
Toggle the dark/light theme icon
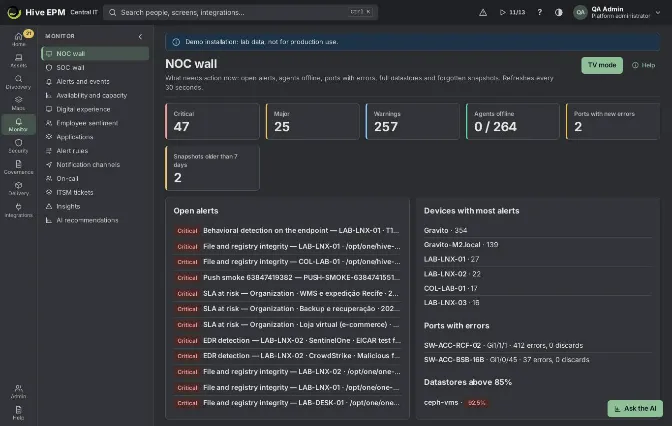pos(558,12)
